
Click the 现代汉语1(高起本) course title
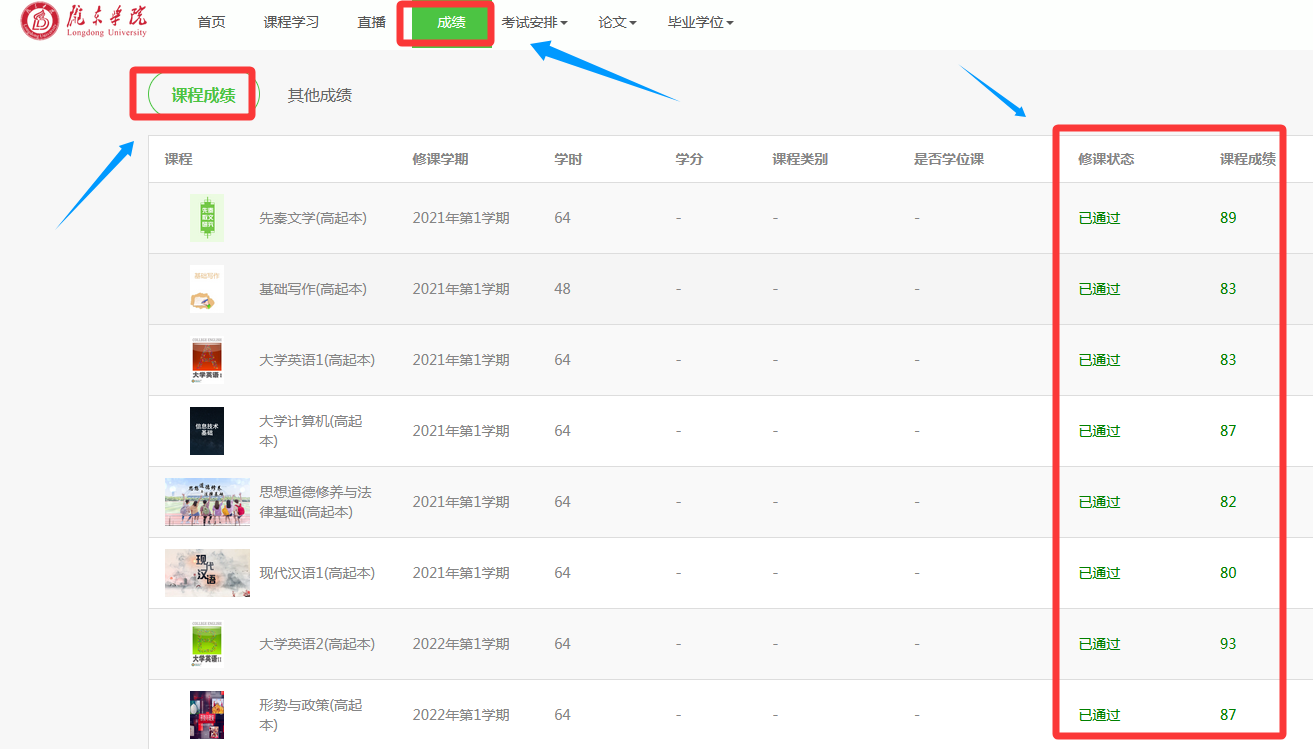317,573
